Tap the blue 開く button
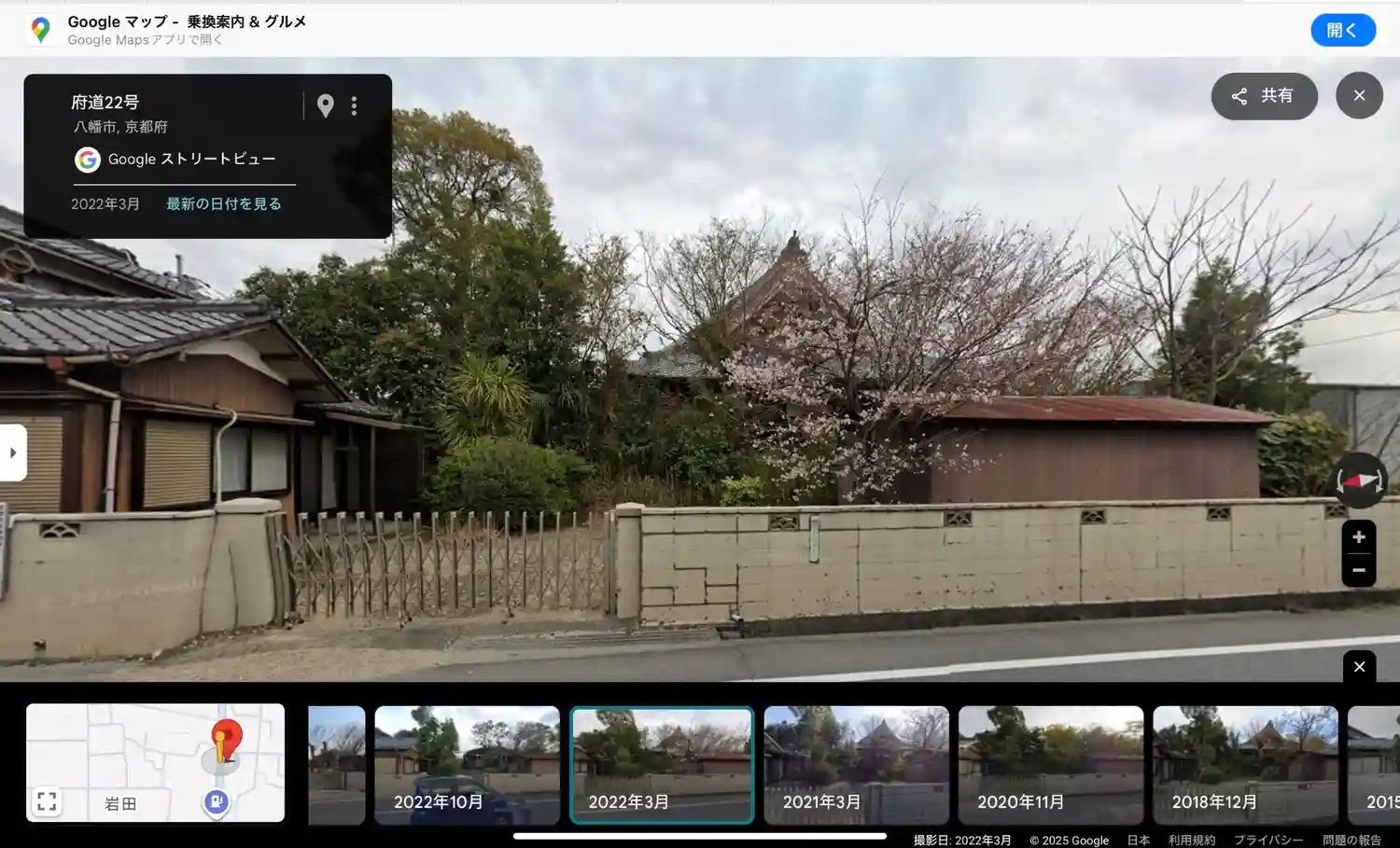The height and width of the screenshot is (848, 1400). 1342,30
